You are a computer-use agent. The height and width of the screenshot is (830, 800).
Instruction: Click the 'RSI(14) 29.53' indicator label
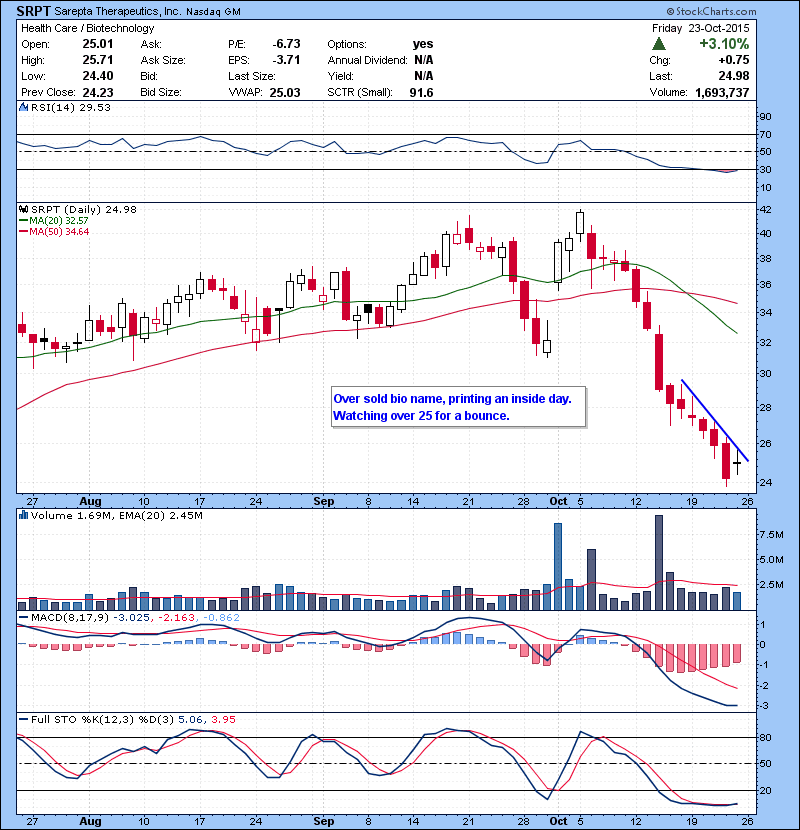[71, 107]
